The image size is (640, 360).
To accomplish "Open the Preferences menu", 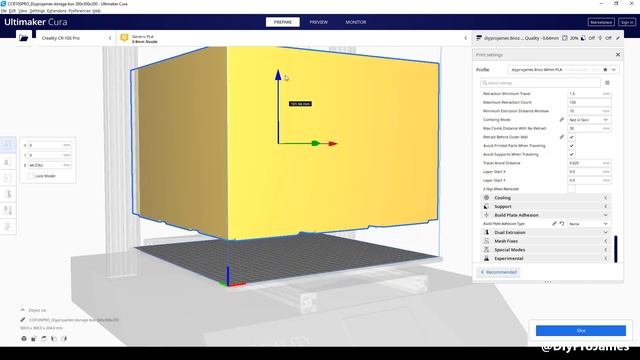I will tap(79, 11).
